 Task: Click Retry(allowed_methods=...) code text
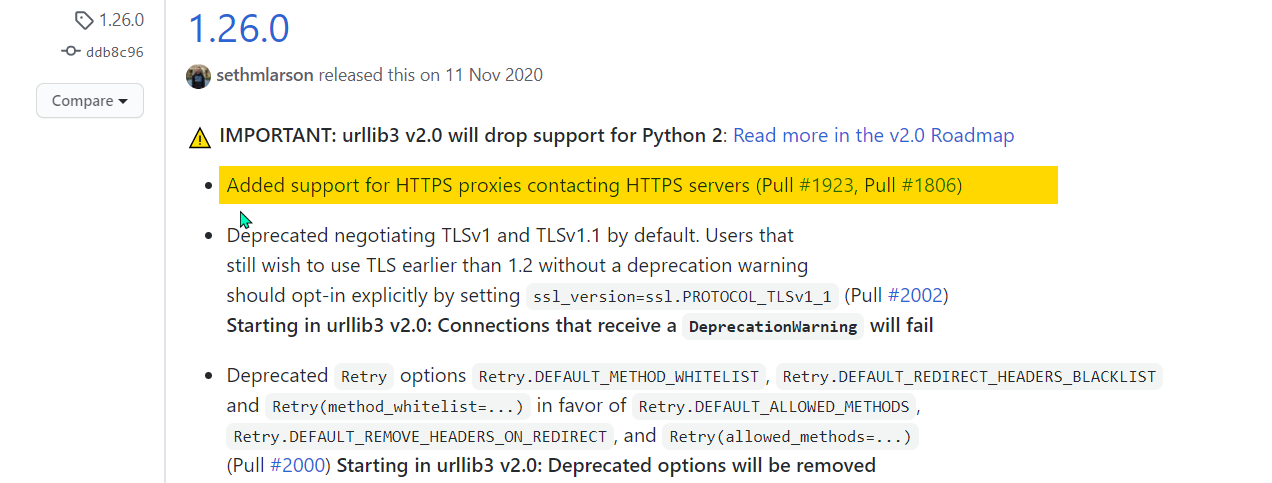pos(790,437)
